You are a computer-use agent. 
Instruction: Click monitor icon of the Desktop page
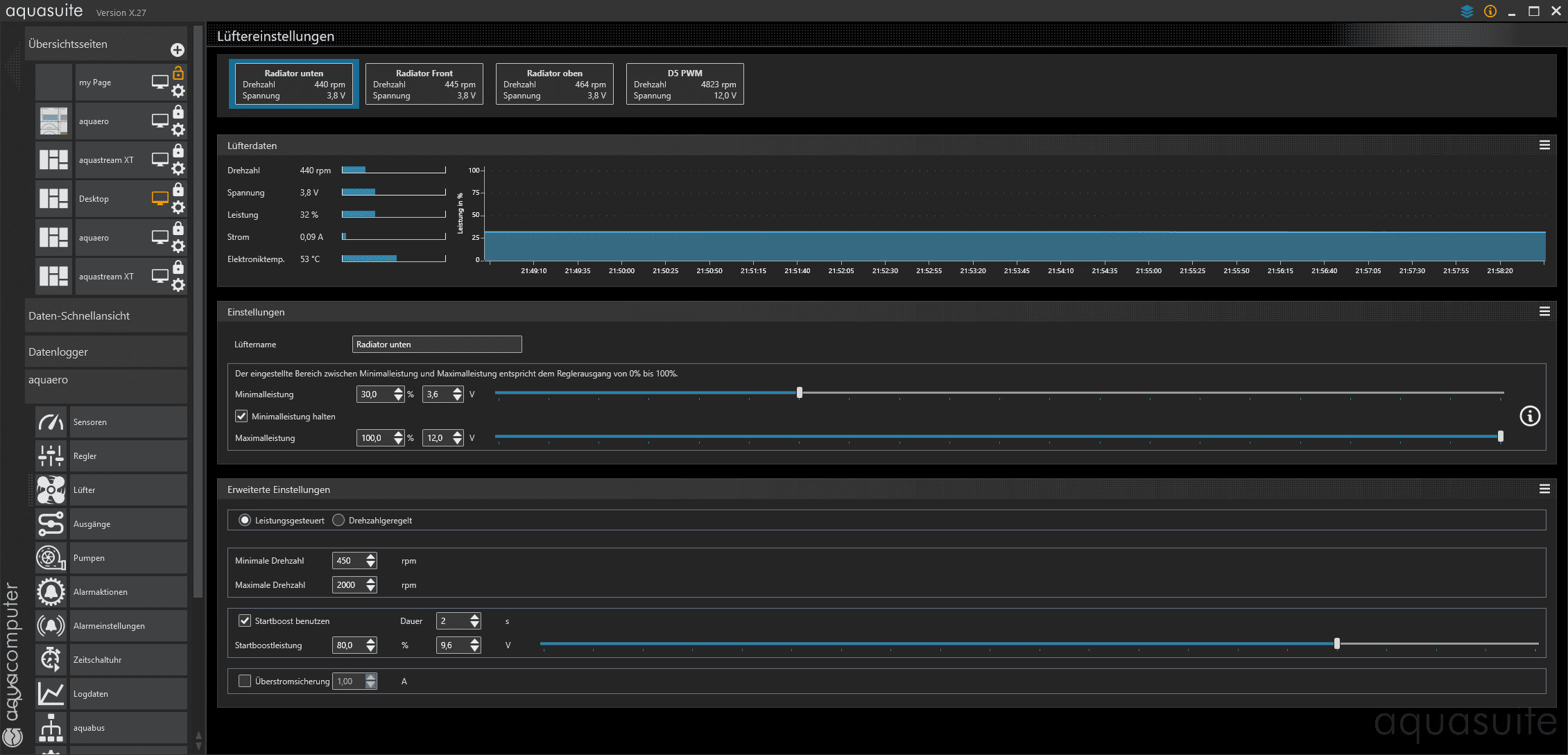[160, 199]
